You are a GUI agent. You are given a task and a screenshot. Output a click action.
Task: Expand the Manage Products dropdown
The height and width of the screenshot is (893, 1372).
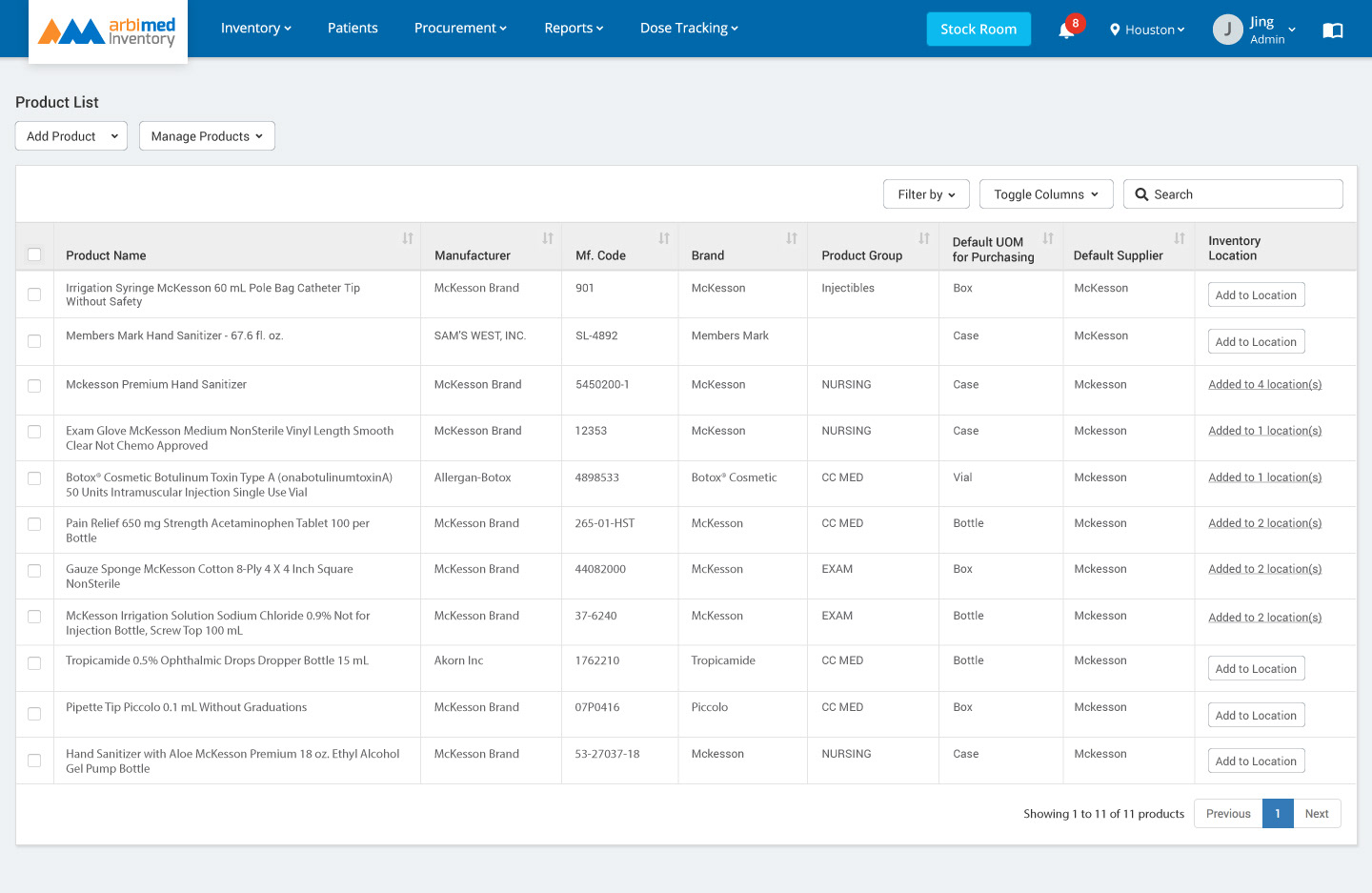207,136
